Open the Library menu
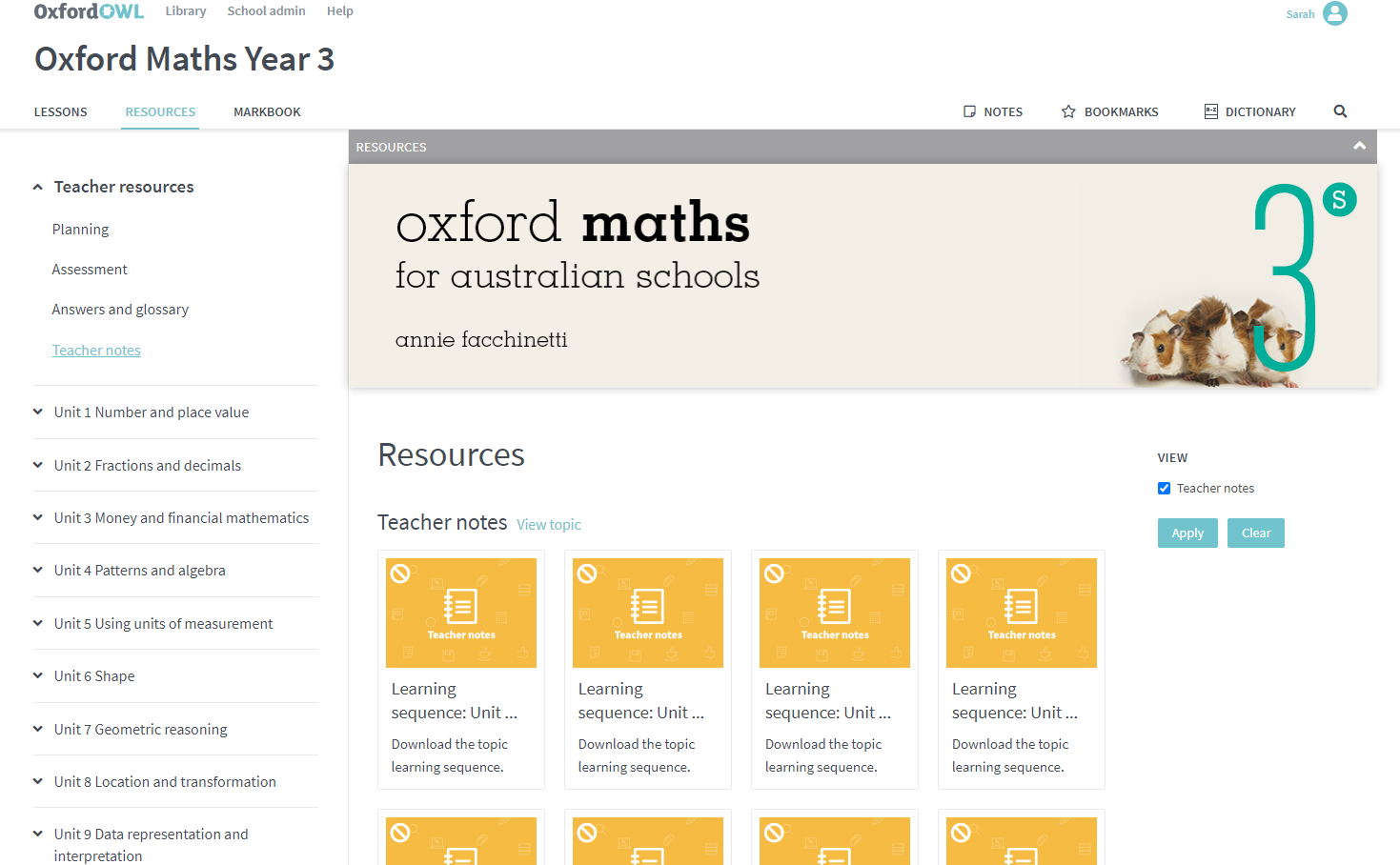This screenshot has width=1400, height=865. [x=186, y=11]
